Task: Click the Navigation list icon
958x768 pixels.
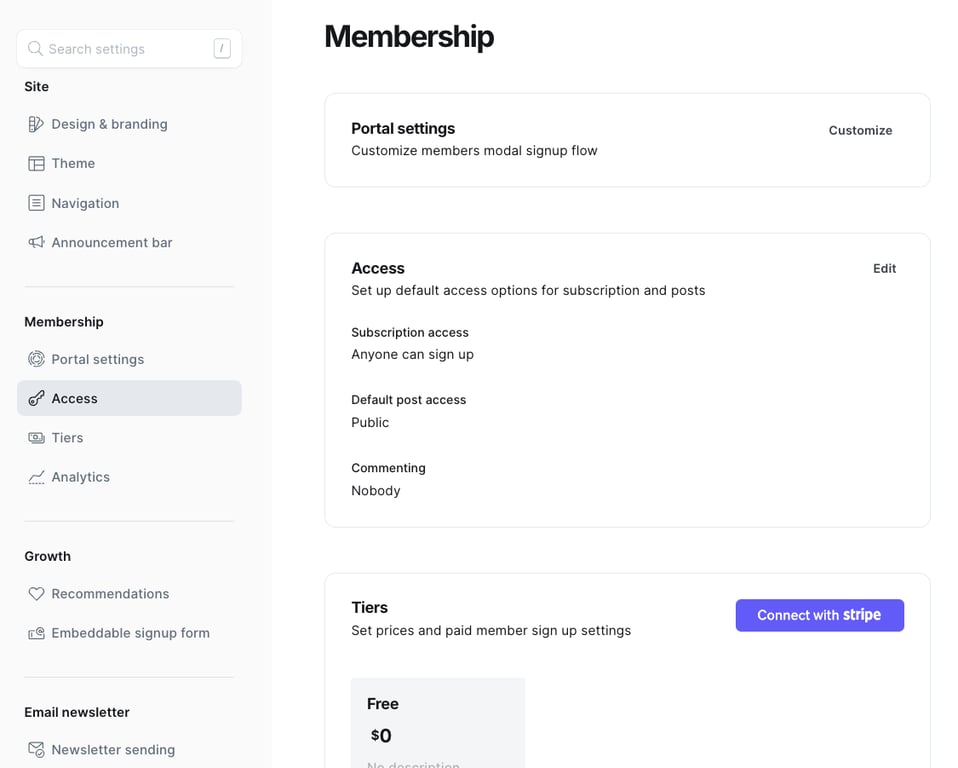Action: pyautogui.click(x=36, y=203)
